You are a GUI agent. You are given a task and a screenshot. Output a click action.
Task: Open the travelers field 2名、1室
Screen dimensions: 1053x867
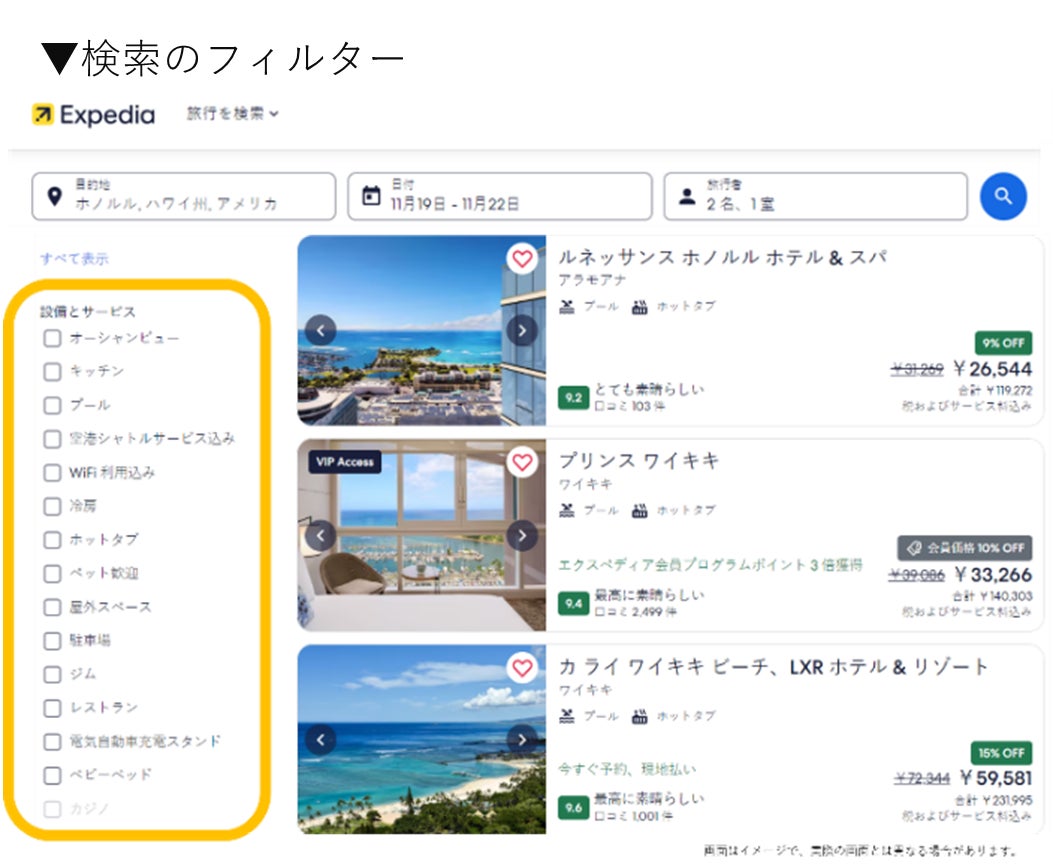pos(815,196)
